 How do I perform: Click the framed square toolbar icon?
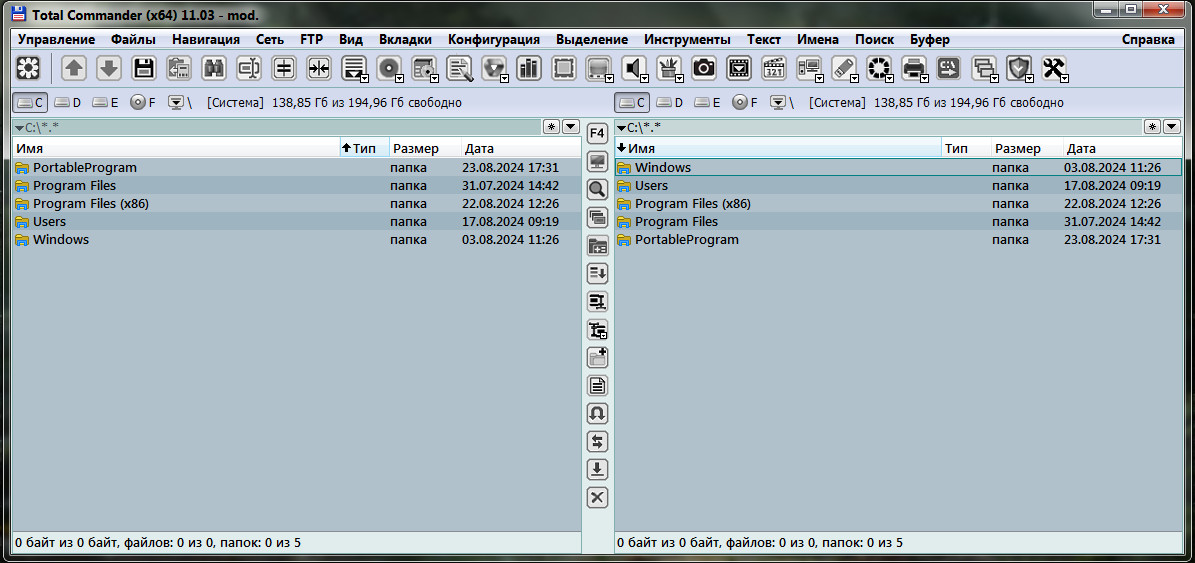point(563,69)
